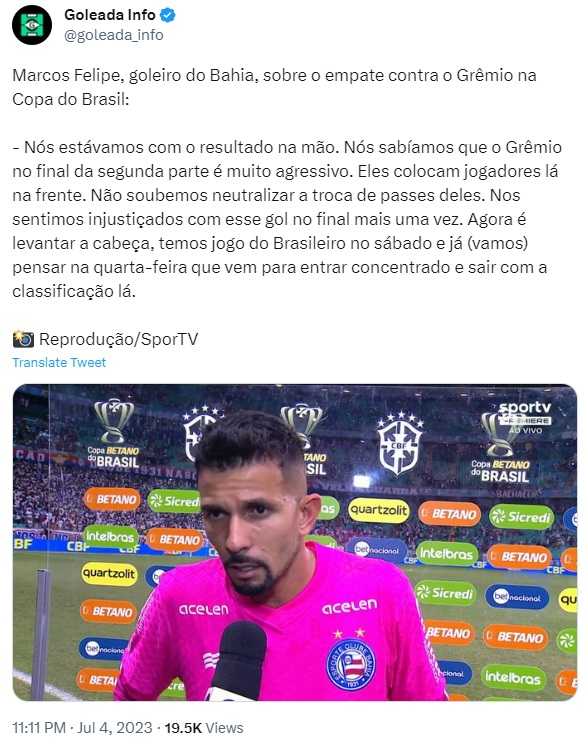Open the 19.5K Views count
Screen dimensions: 586x744
click(204, 728)
